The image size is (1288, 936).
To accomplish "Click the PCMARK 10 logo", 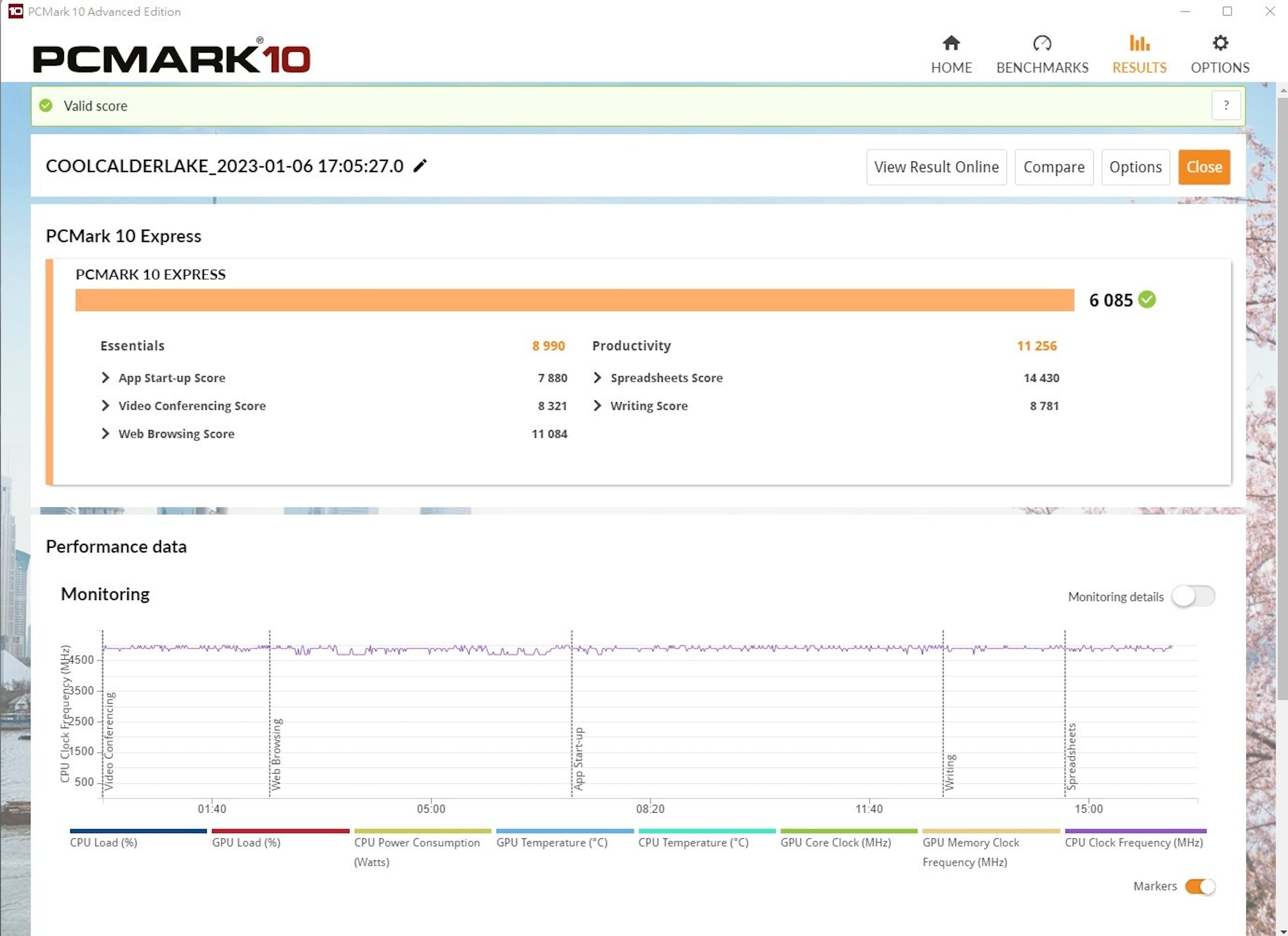I will click(172, 57).
